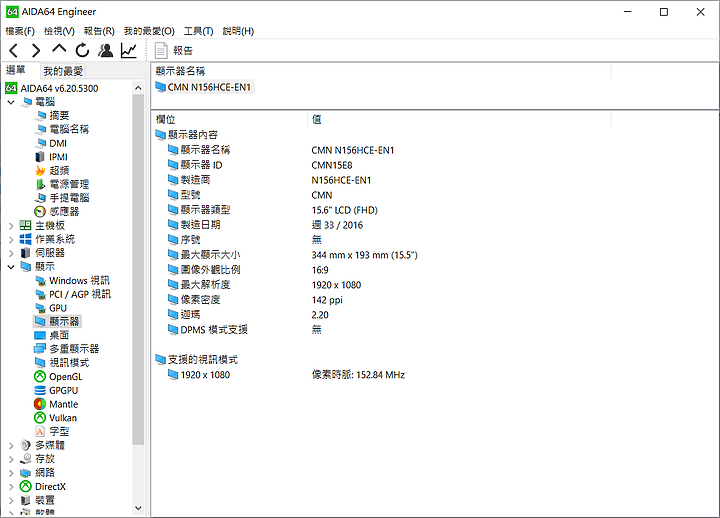Viewport: 720px width, 518px height.
Task: Open 視訊模式 tree item
Action: (69, 363)
